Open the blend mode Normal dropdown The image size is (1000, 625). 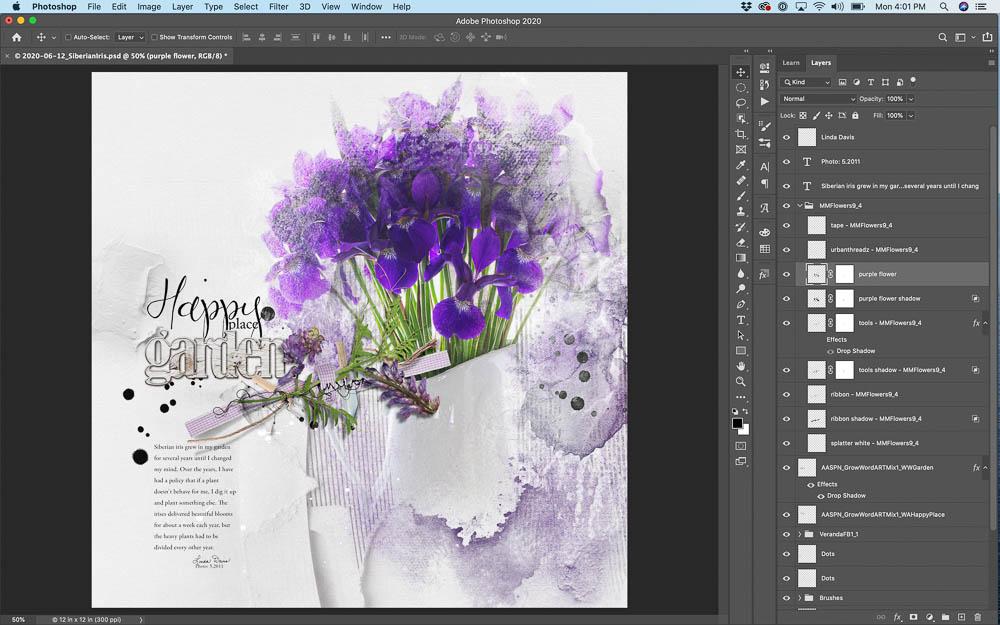click(818, 99)
